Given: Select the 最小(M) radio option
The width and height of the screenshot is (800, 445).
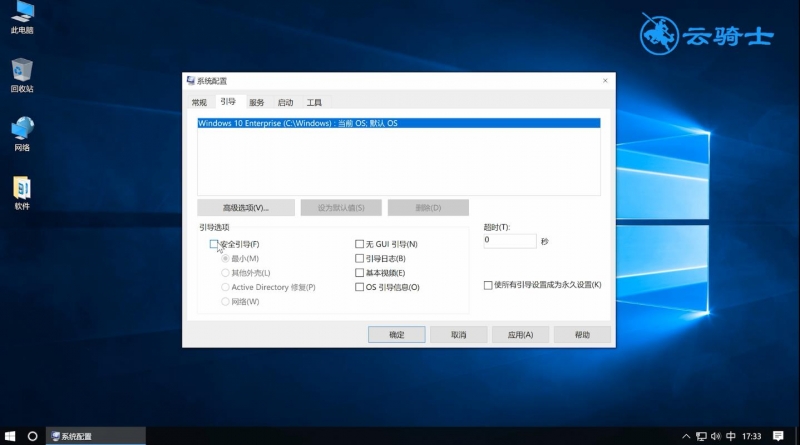Looking at the screenshot, I should point(225,259).
